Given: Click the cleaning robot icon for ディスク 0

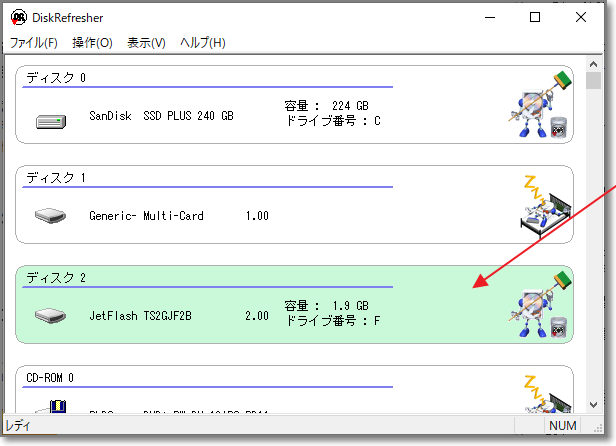Looking at the screenshot, I should [539, 105].
